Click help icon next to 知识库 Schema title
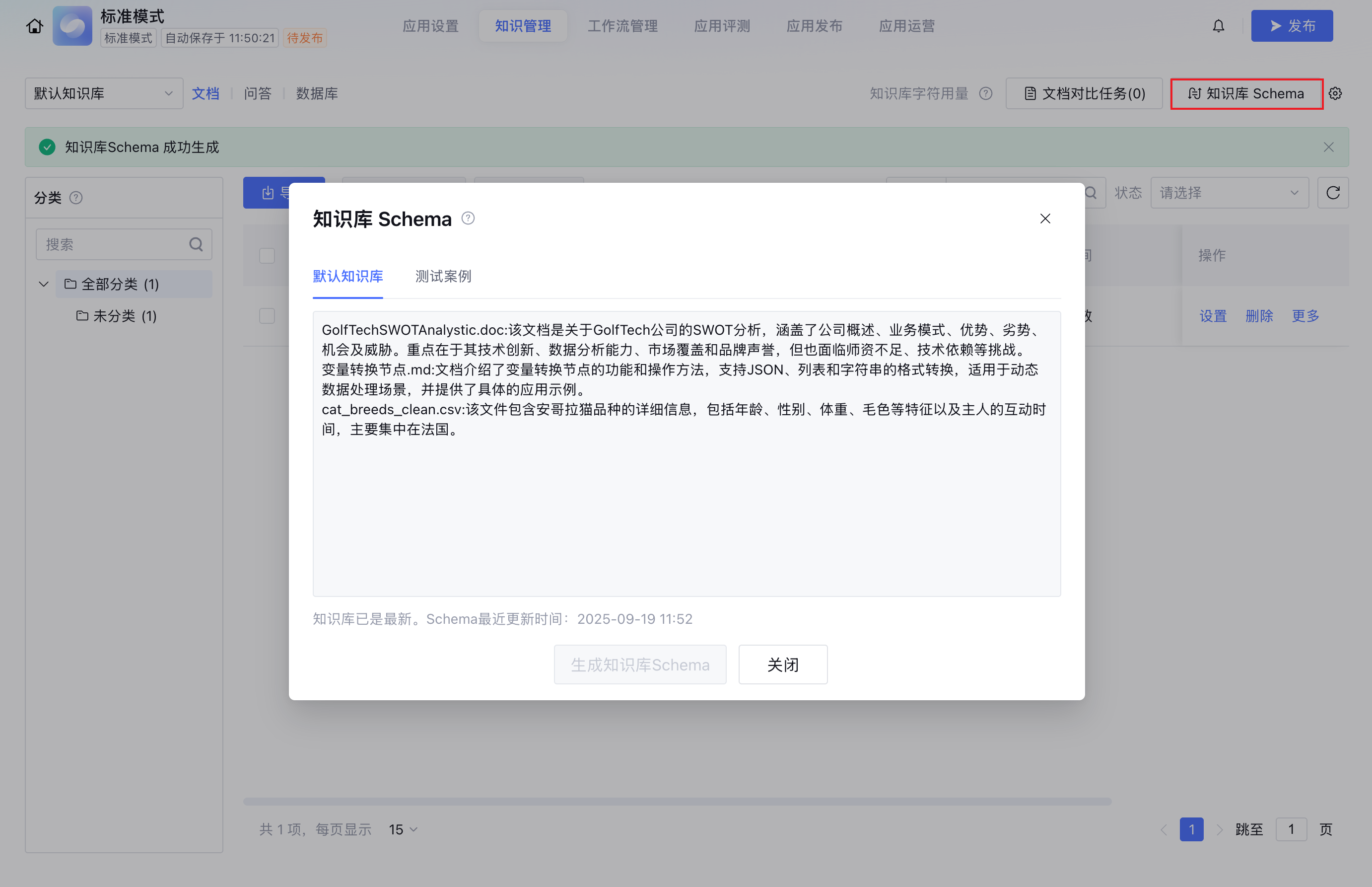Image resolution: width=1372 pixels, height=887 pixels. [x=468, y=219]
